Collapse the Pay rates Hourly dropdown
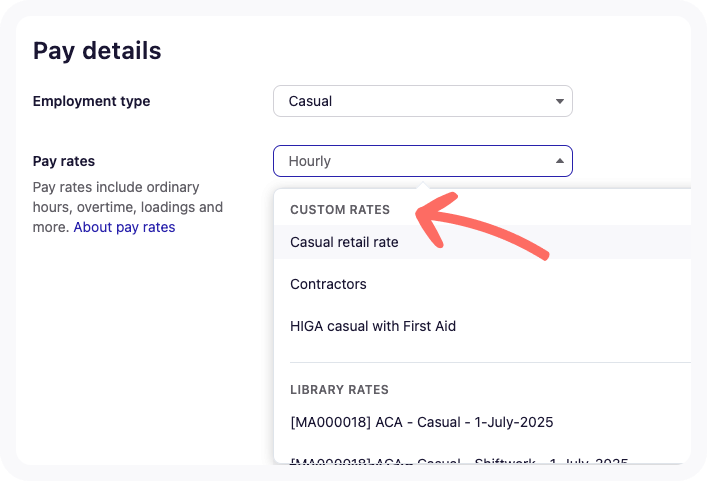This screenshot has width=707, height=481. tap(421, 161)
